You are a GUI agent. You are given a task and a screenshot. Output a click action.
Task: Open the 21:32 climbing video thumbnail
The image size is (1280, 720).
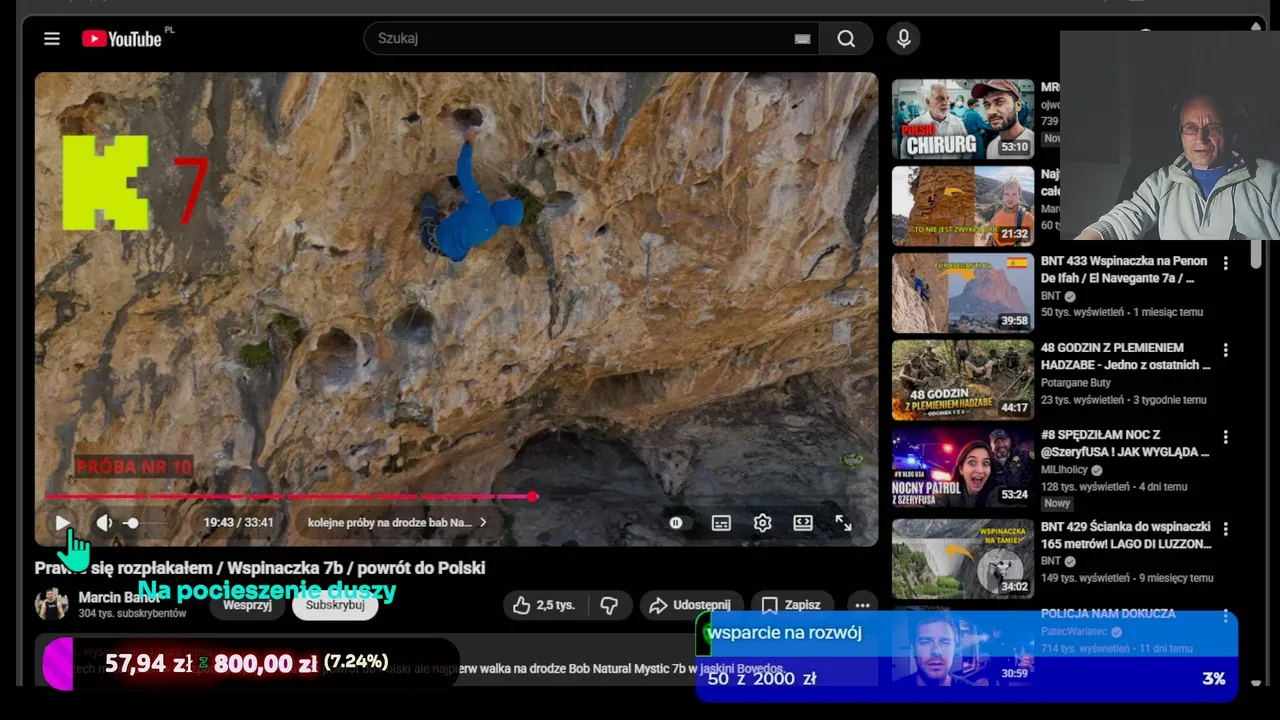pos(963,206)
